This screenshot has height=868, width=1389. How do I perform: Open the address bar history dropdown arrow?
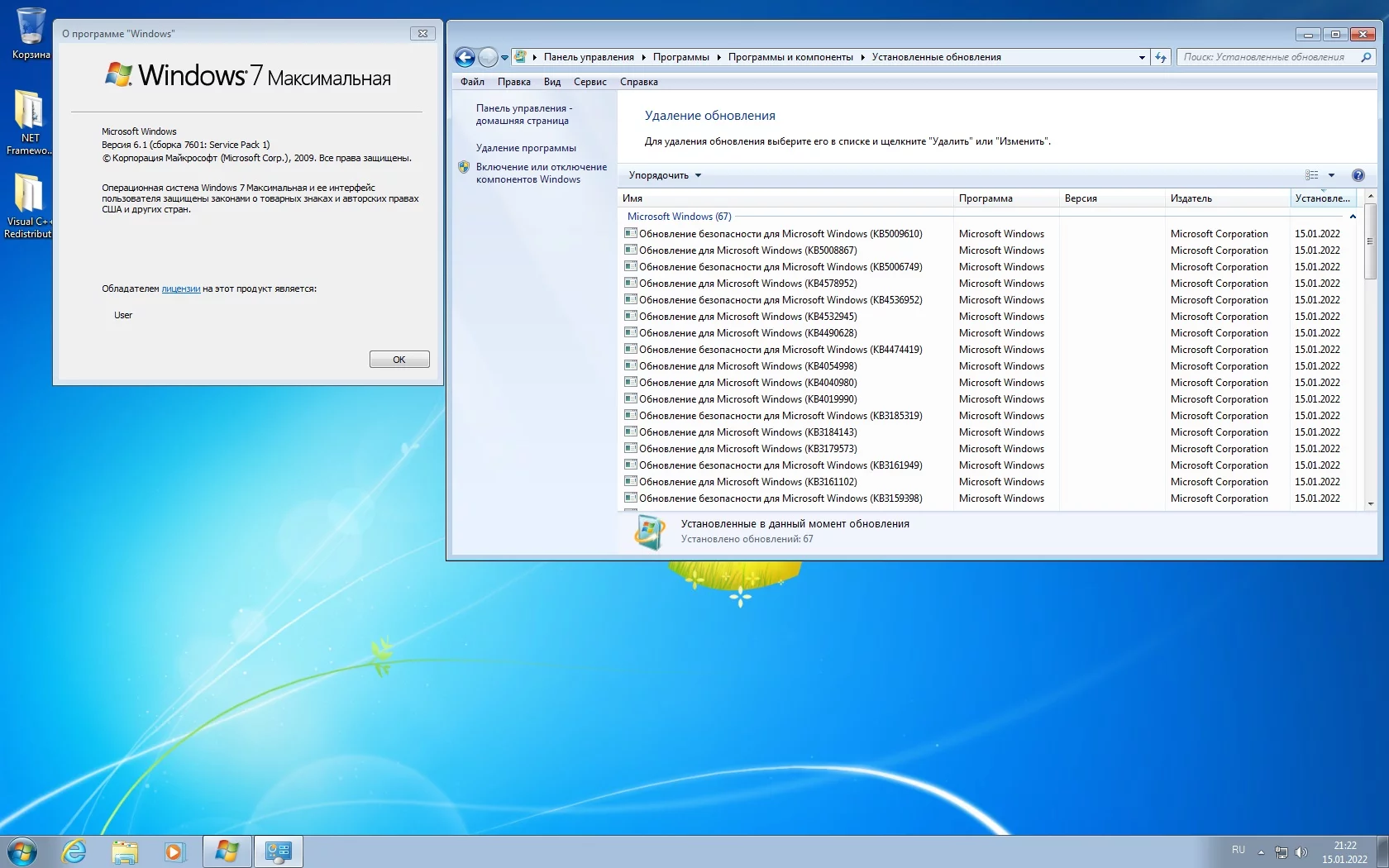(x=1142, y=57)
